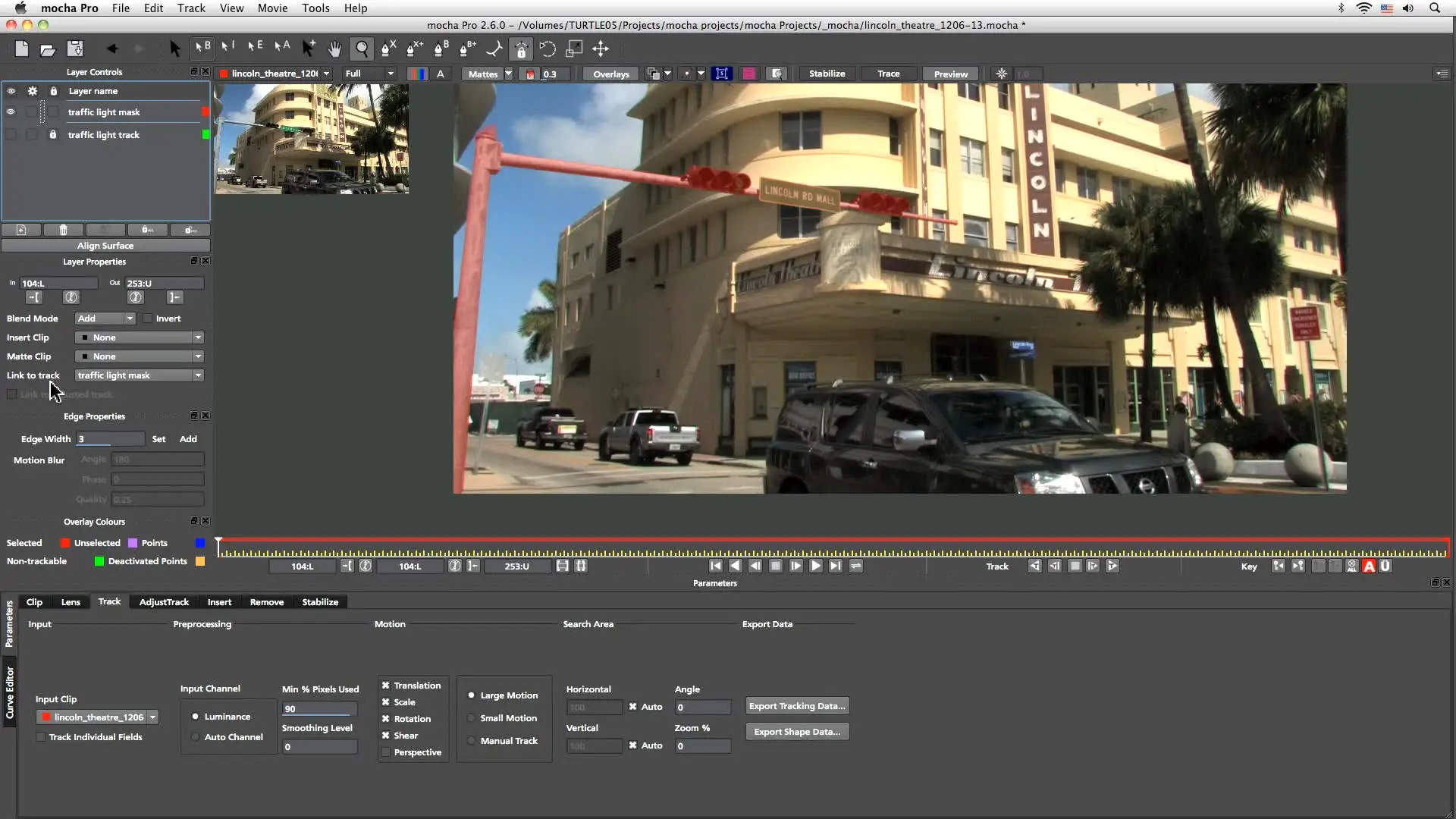Select the Add X-Spline (X+) pen tool
This screenshot has height=819, width=1456.
(x=415, y=49)
